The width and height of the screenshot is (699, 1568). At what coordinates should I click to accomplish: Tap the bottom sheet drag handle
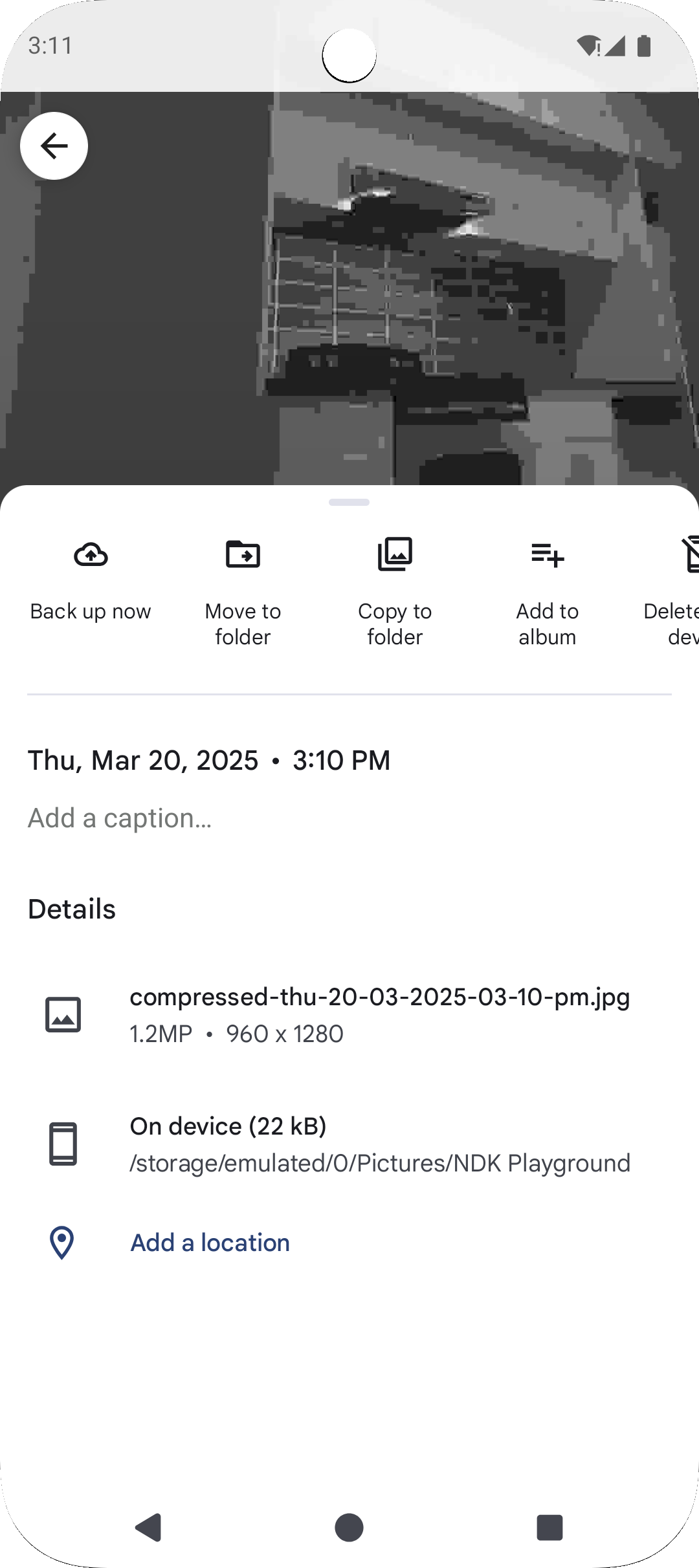[349, 502]
